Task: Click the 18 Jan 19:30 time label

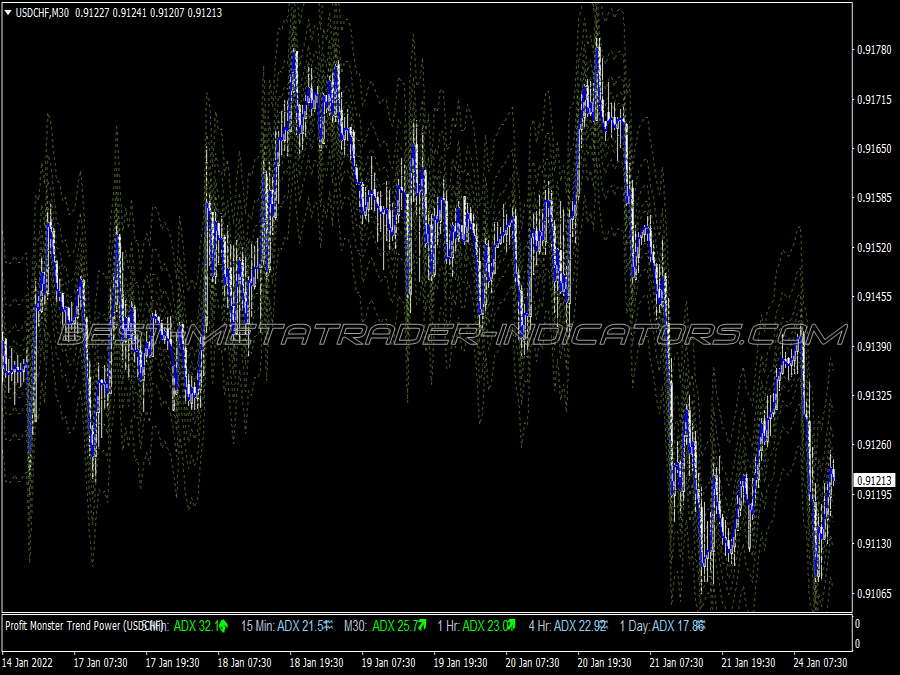Action: coord(316,662)
